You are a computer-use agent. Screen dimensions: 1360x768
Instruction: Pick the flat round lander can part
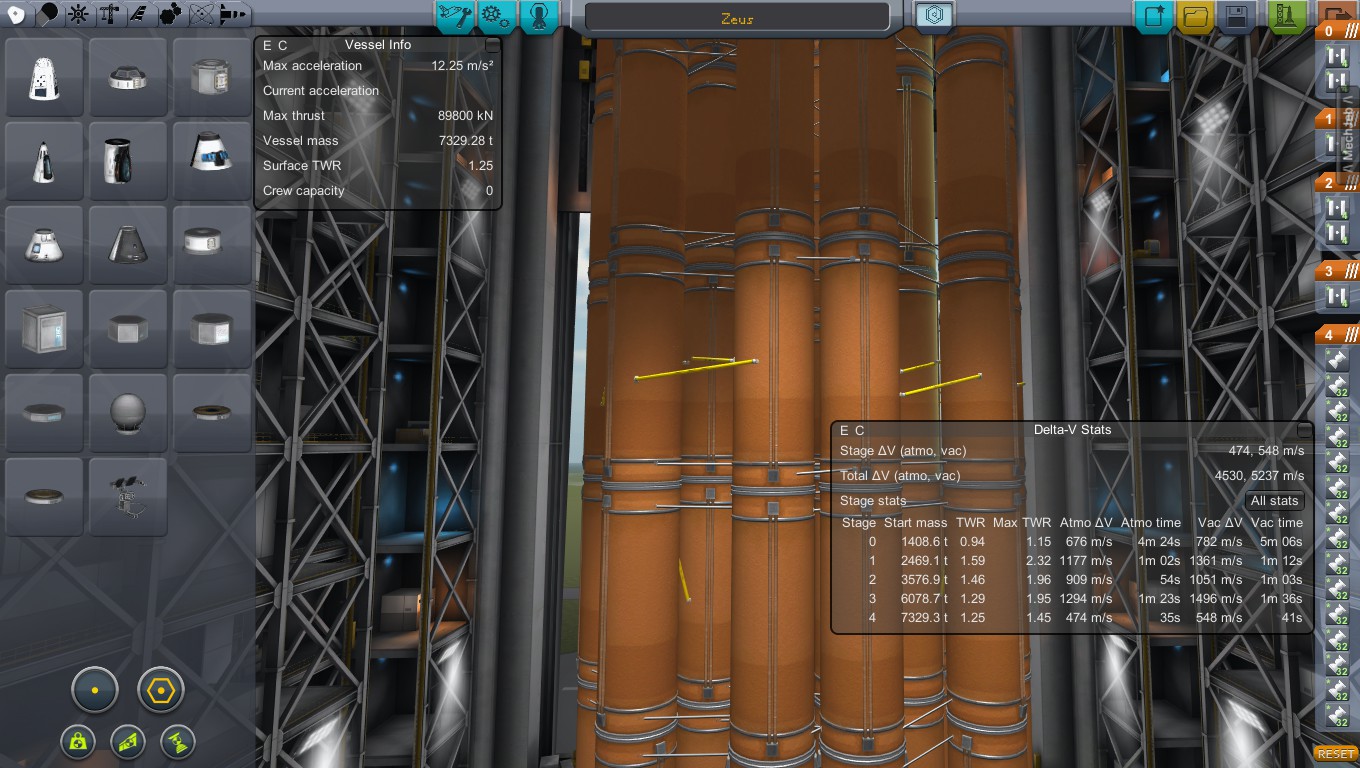coord(127,78)
